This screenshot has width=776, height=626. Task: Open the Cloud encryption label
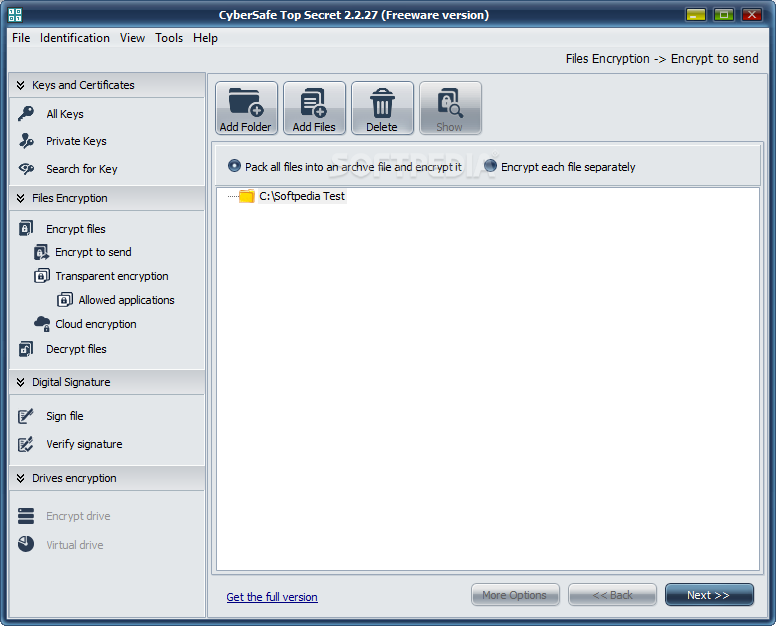(96, 324)
